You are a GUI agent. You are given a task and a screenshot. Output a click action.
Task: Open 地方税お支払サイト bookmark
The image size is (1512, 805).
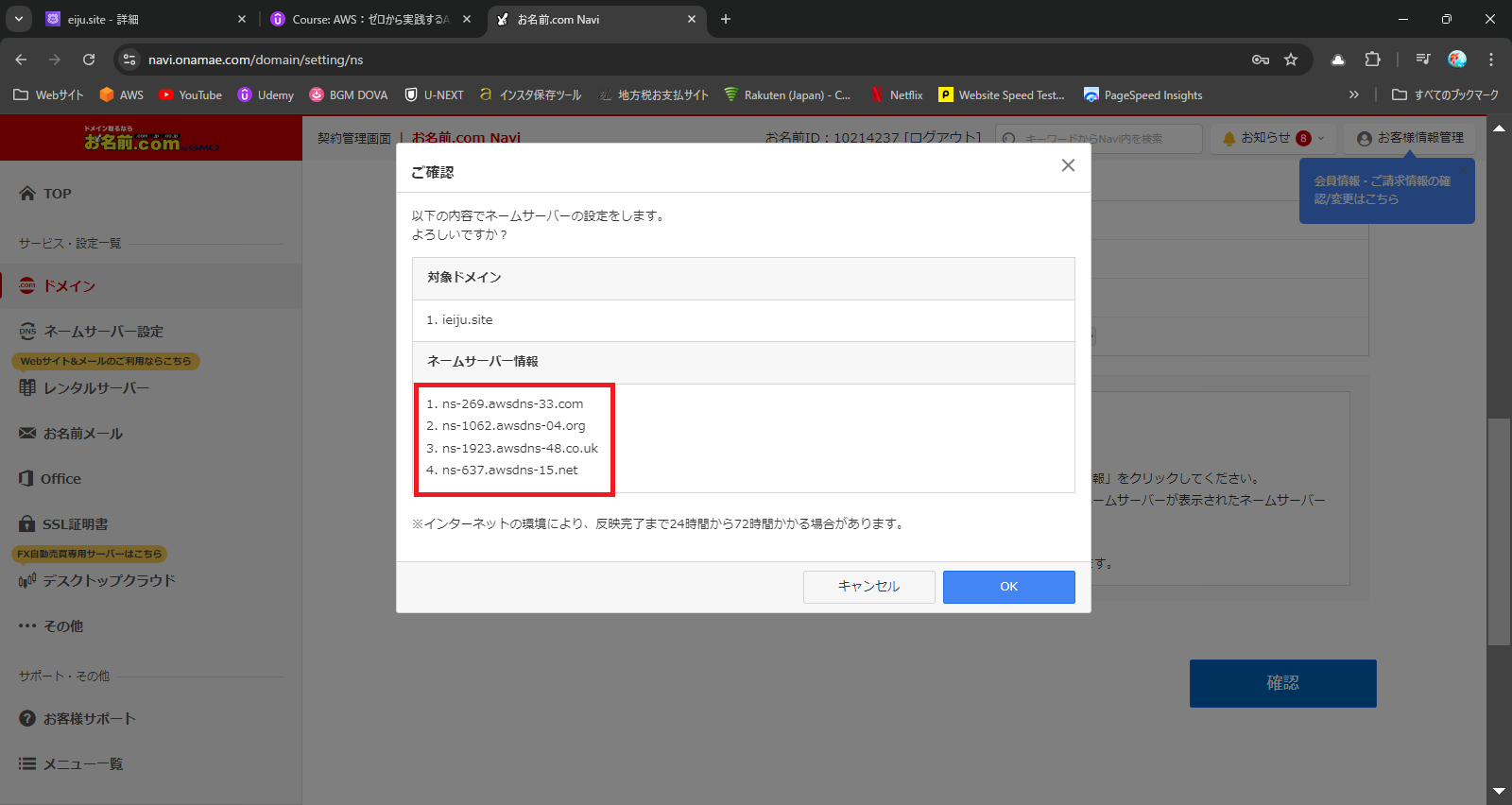[654, 95]
